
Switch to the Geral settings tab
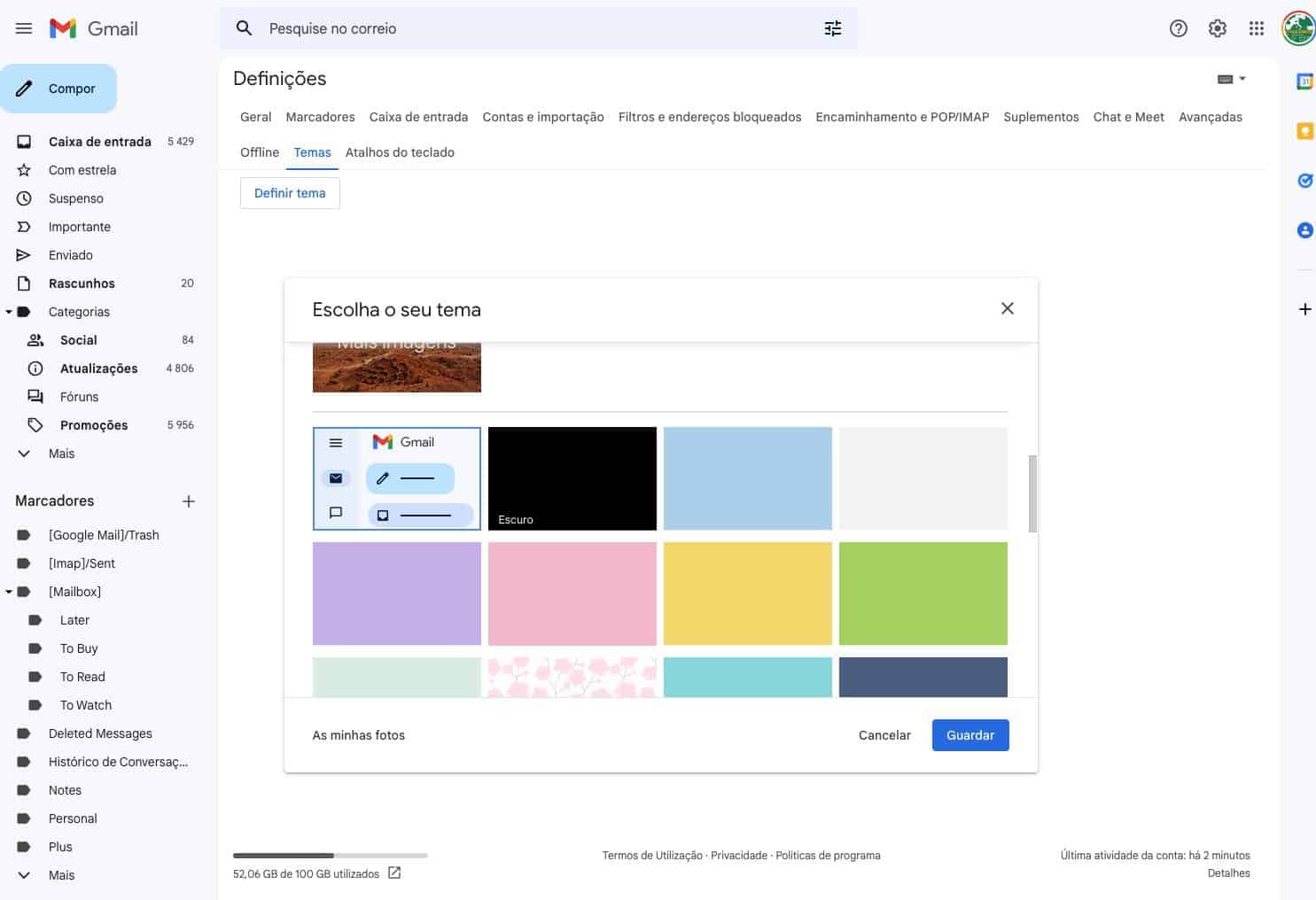255,116
